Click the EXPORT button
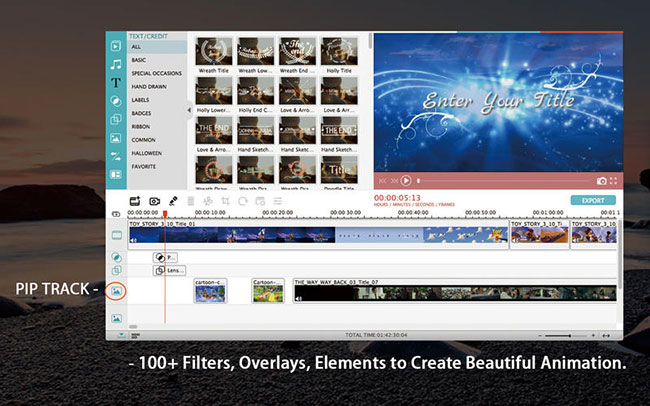This screenshot has height=406, width=650. [x=593, y=200]
